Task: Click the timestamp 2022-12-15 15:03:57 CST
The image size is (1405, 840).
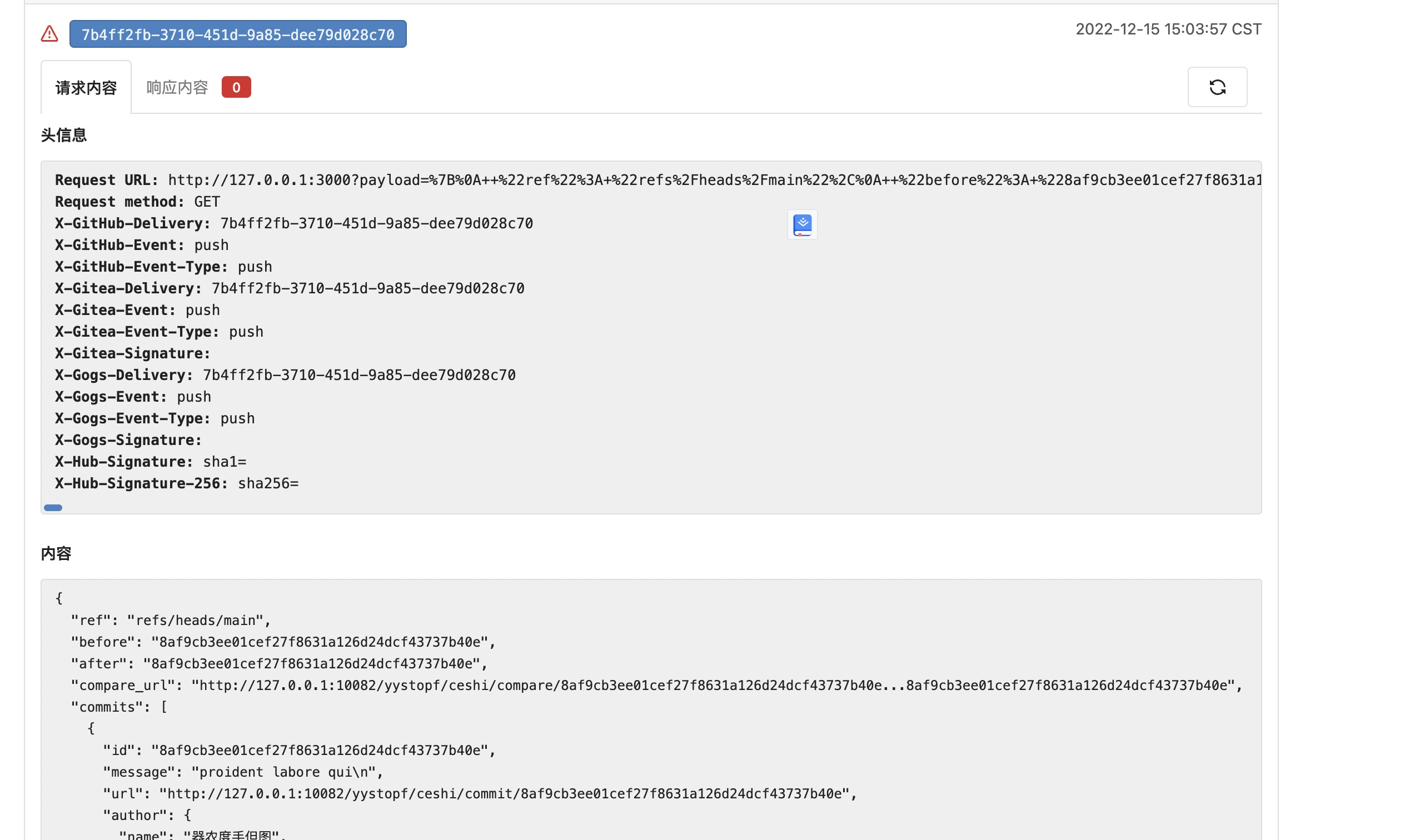Action: (x=1168, y=29)
